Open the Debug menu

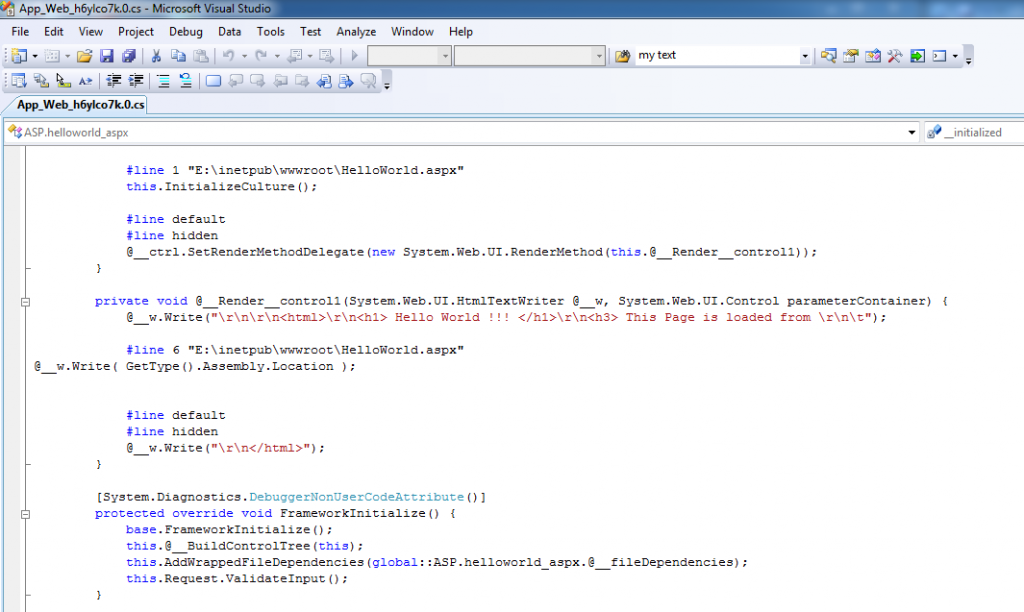[x=188, y=31]
